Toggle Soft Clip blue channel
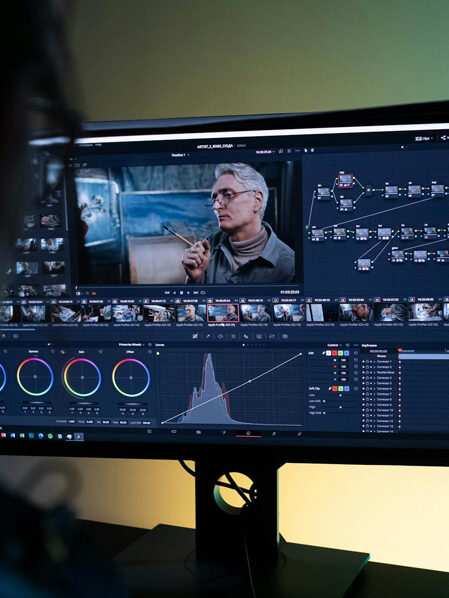 click(346, 389)
